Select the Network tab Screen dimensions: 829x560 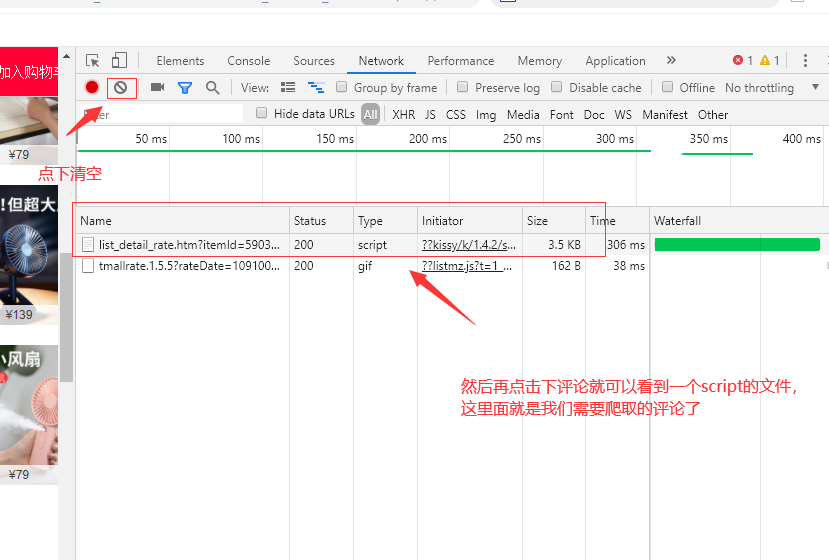click(x=381, y=61)
